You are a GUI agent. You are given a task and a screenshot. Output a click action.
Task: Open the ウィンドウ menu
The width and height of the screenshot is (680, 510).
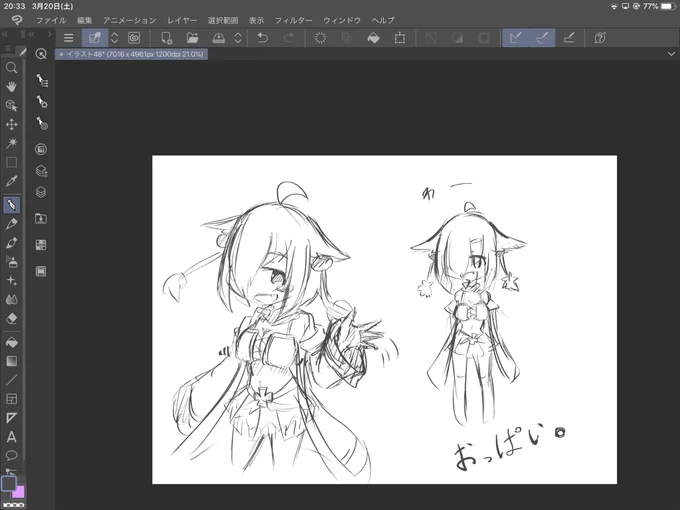(x=342, y=20)
